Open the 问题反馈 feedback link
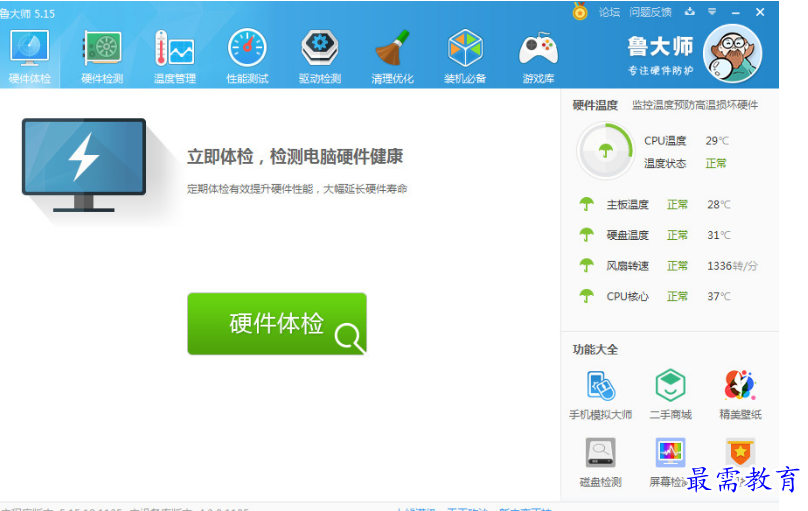Screen dimensions: 808x511 (650, 12)
